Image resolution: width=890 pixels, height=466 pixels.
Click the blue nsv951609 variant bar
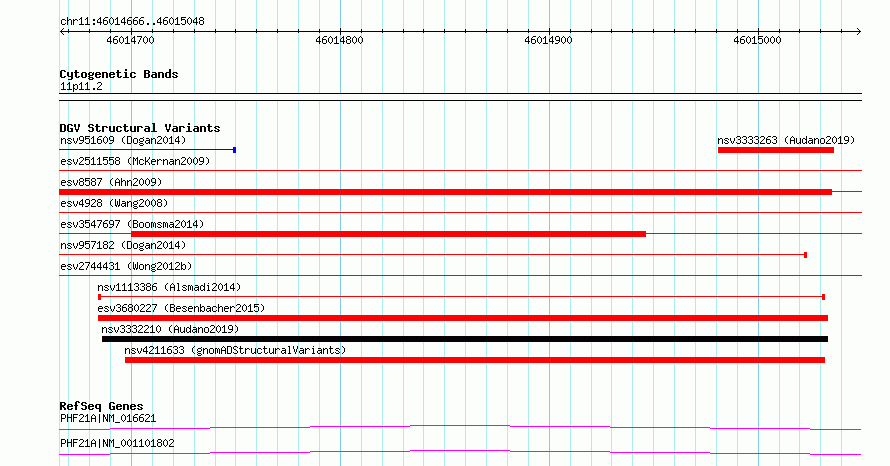tap(148, 150)
